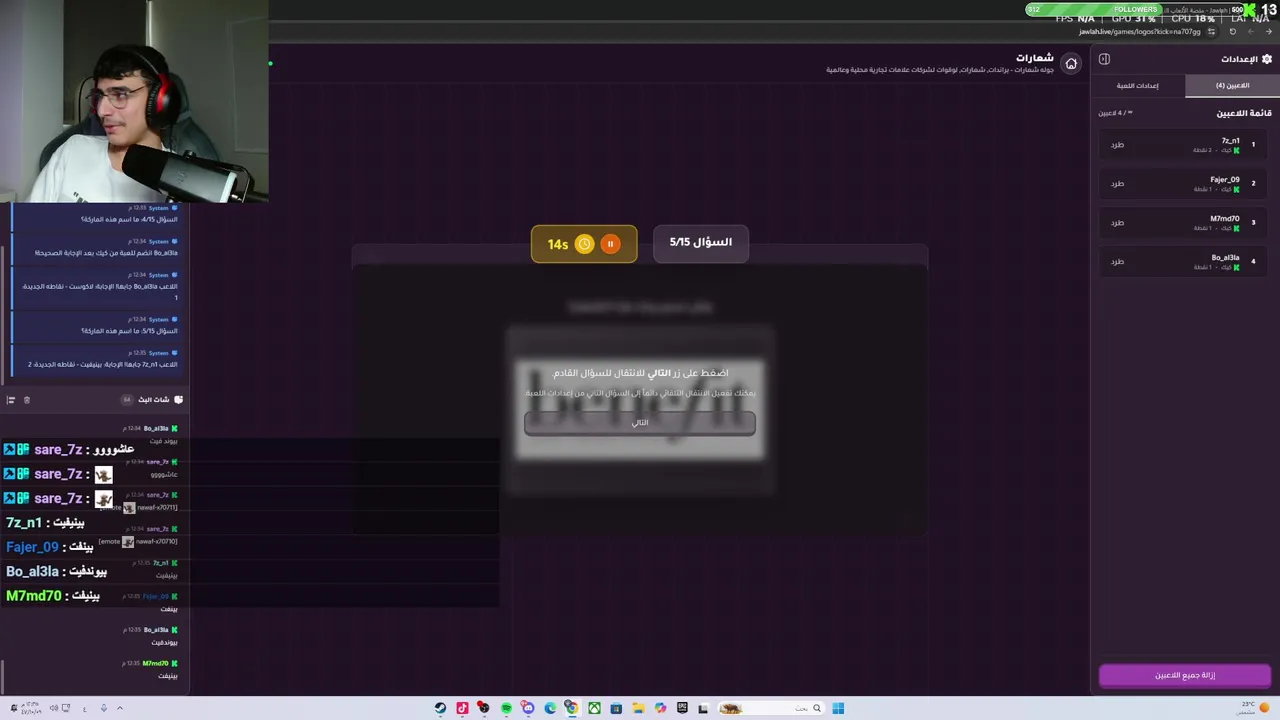Open Copilot from the taskbar
Image resolution: width=1280 pixels, height=720 pixels.
click(x=660, y=708)
